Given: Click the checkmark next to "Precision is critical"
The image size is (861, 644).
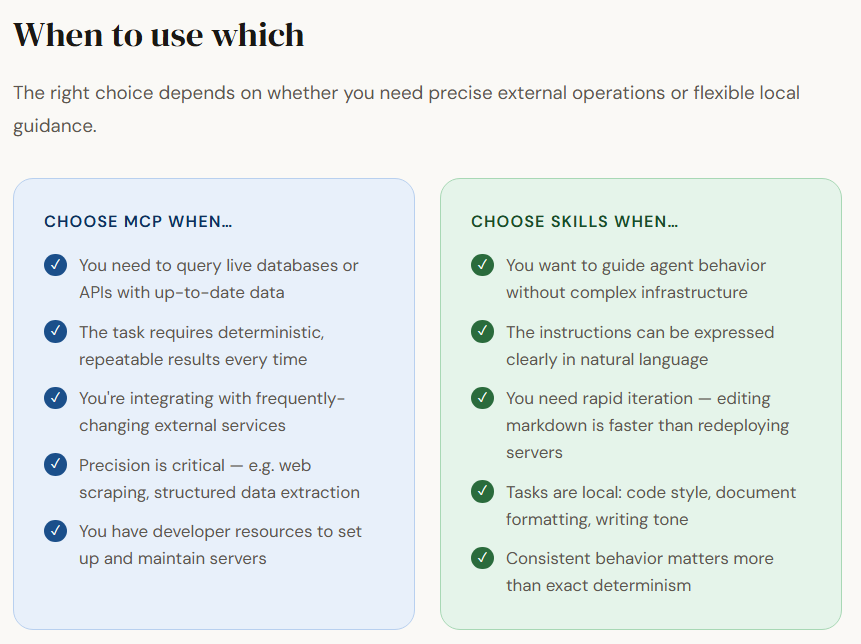Looking at the screenshot, I should [x=56, y=465].
